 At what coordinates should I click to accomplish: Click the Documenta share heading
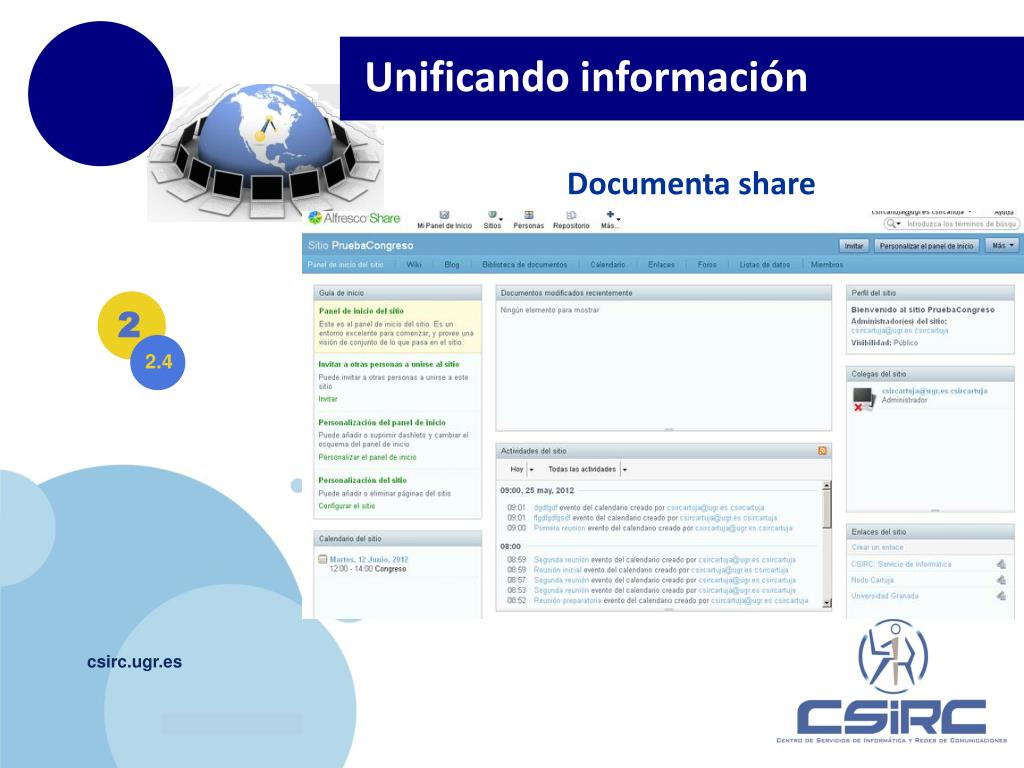691,184
